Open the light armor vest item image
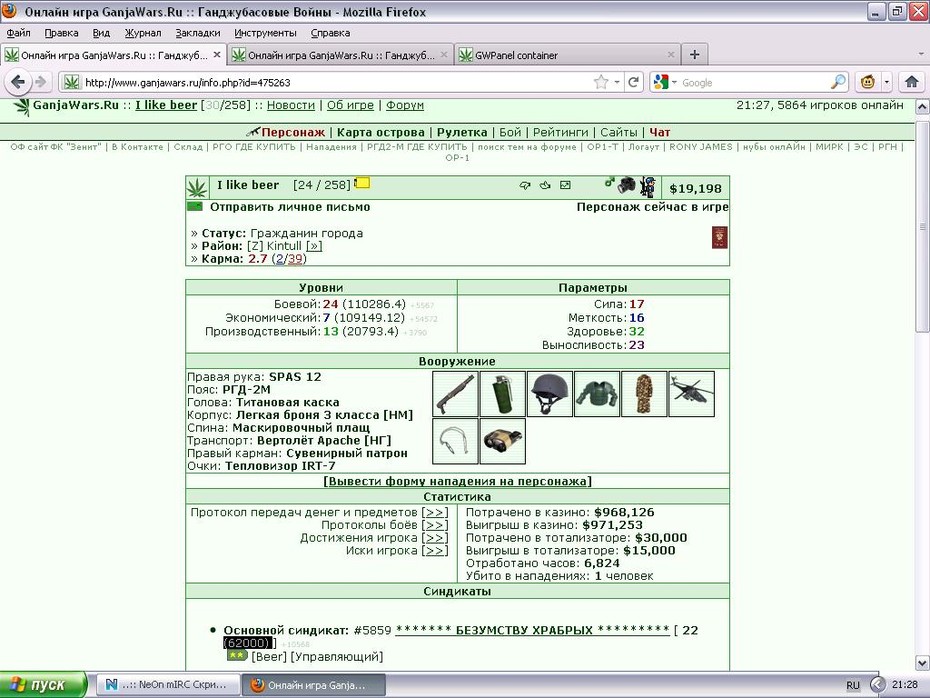 click(x=597, y=394)
